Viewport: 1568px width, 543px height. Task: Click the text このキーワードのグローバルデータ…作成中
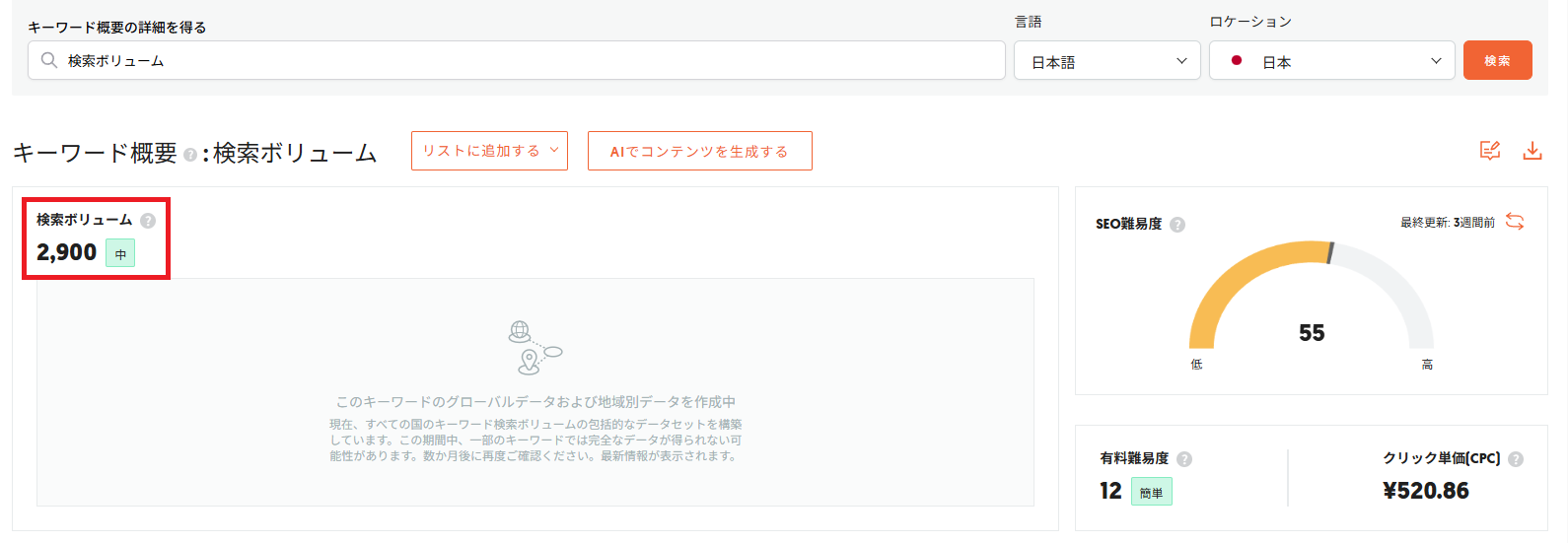535,402
